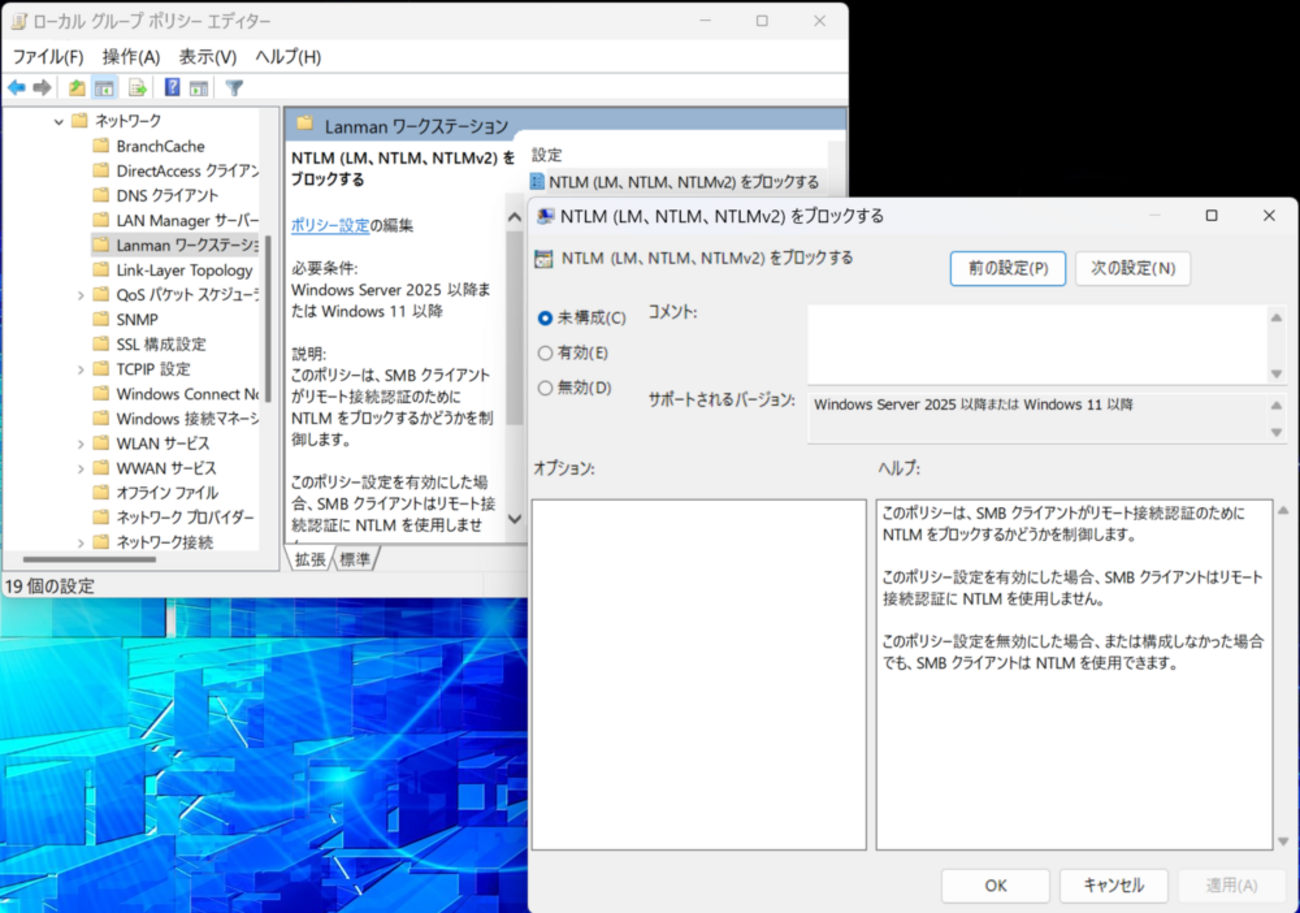Expand the WLAN サービス tree node

point(81,443)
